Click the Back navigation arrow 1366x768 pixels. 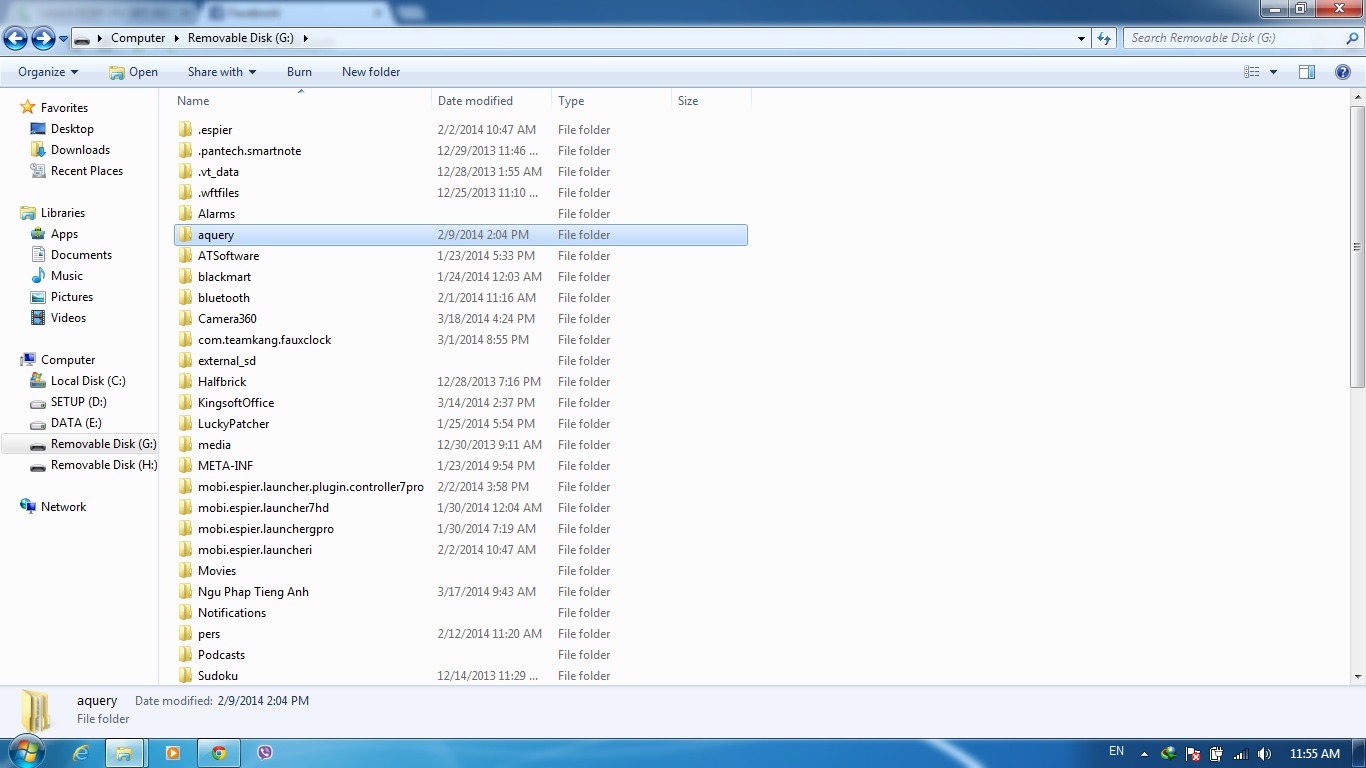[15, 39]
